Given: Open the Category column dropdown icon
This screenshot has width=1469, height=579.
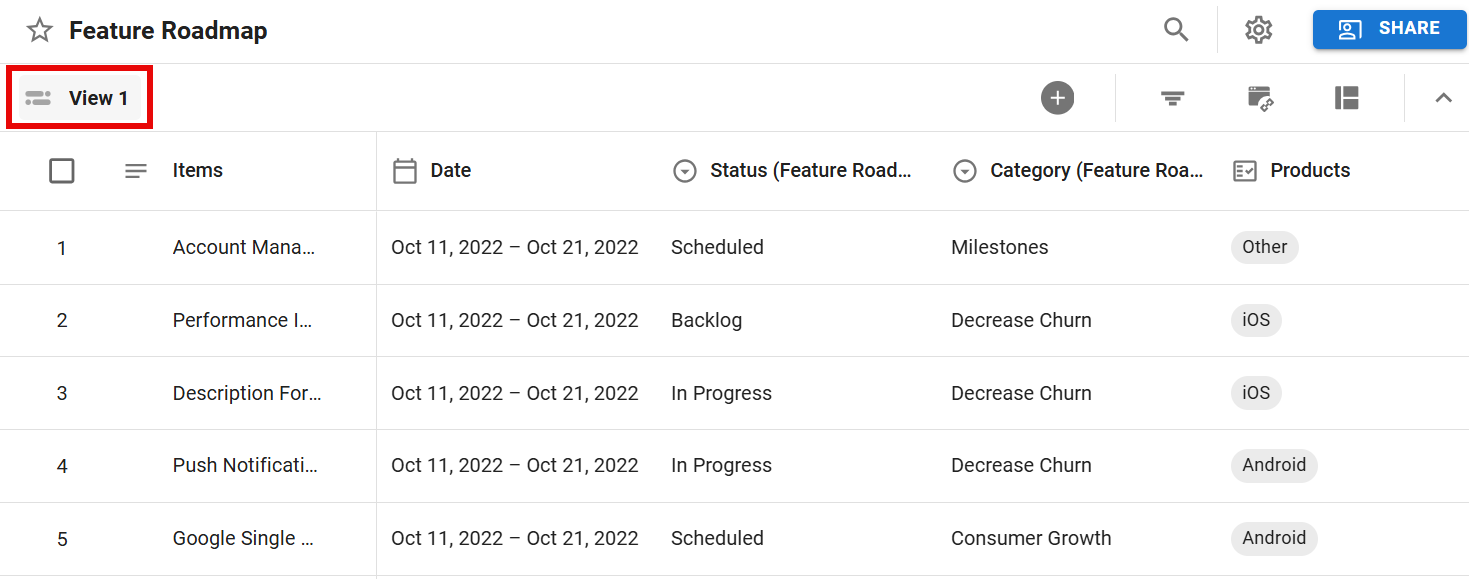Looking at the screenshot, I should coord(964,171).
